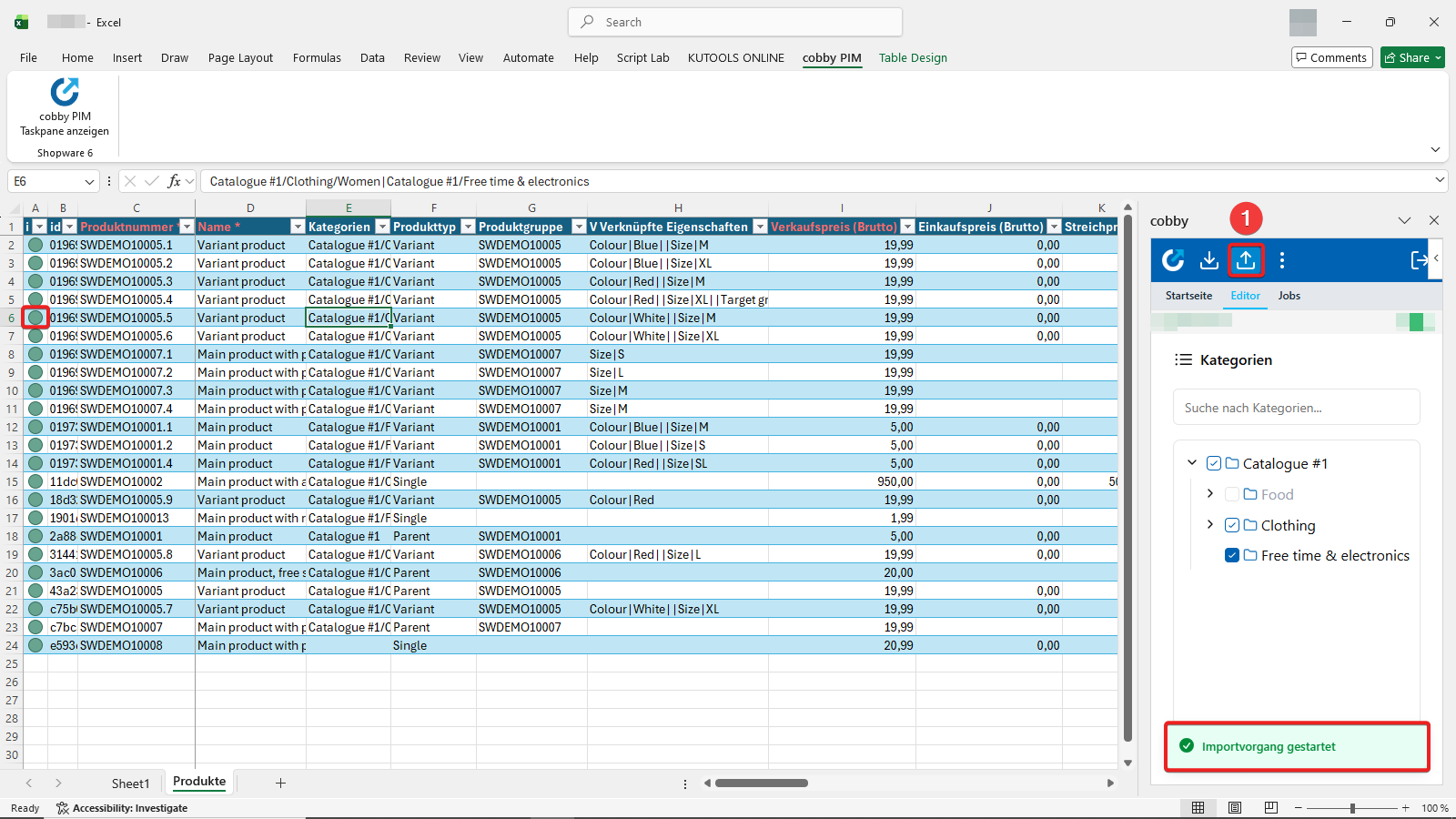The width and height of the screenshot is (1456, 819).
Task: Click the cobby sync/refresh icon
Action: click(1172, 260)
